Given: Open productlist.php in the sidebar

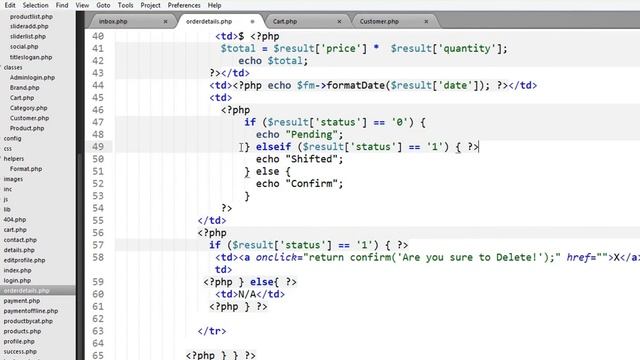Looking at the screenshot, I should click(x=31, y=17).
